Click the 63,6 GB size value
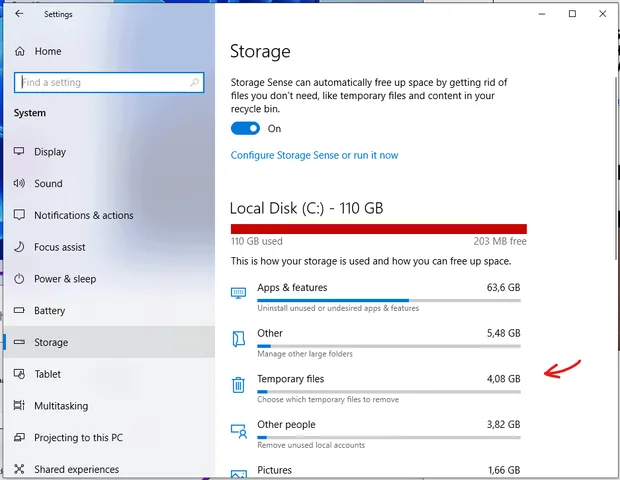Screen dimensions: 620x480 point(503,287)
